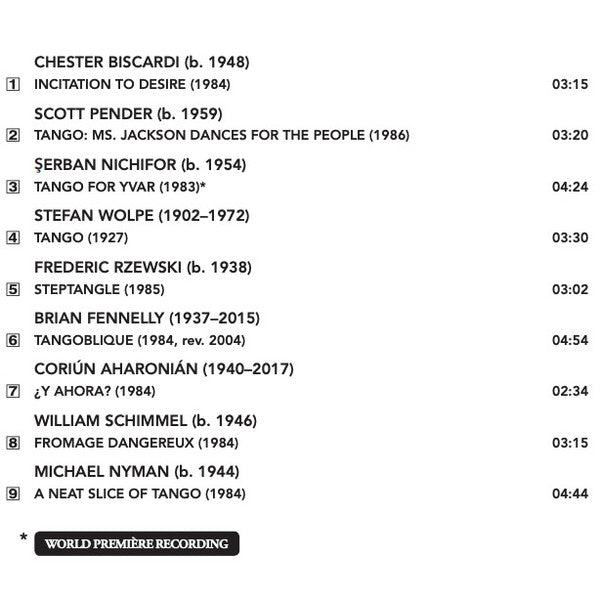Select the boxed track number 7 icon
Screen dimensions: 600x600
pos(13,391)
